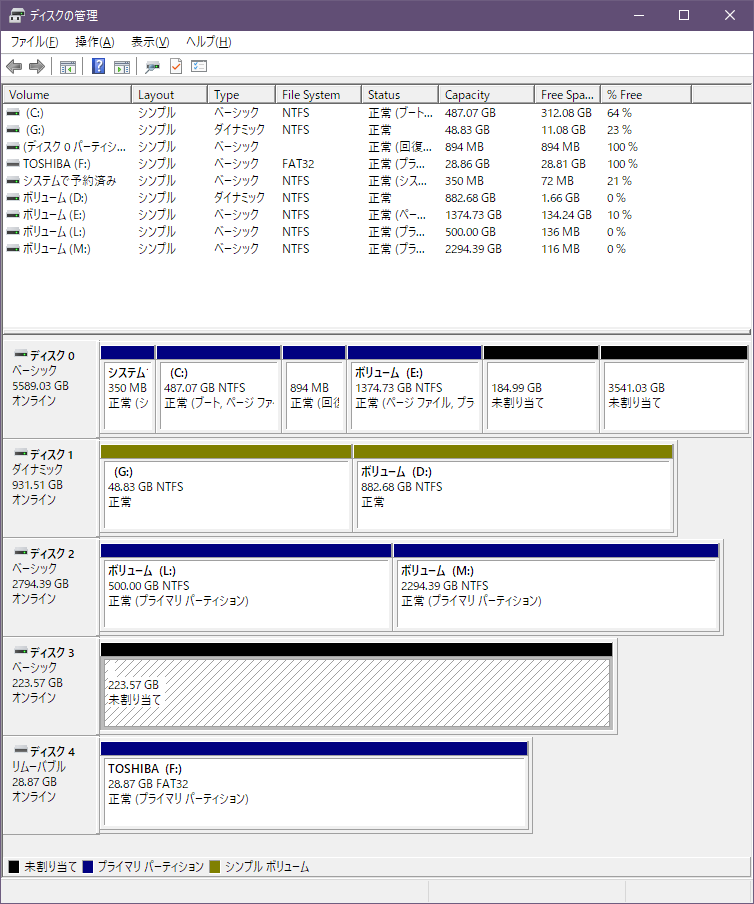Sort by the File System column header
The image size is (754, 904).
click(x=319, y=95)
